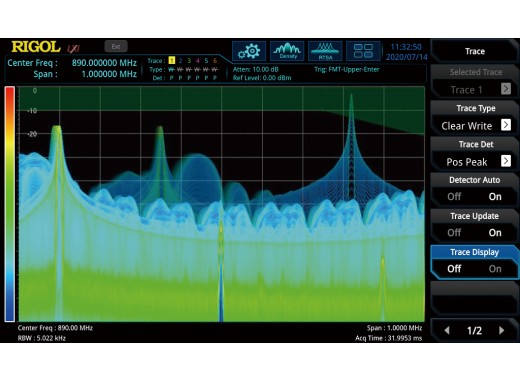Expand the Selected Trace chevron
Image resolution: width=520 pixels, height=380 pixels.
(506, 89)
